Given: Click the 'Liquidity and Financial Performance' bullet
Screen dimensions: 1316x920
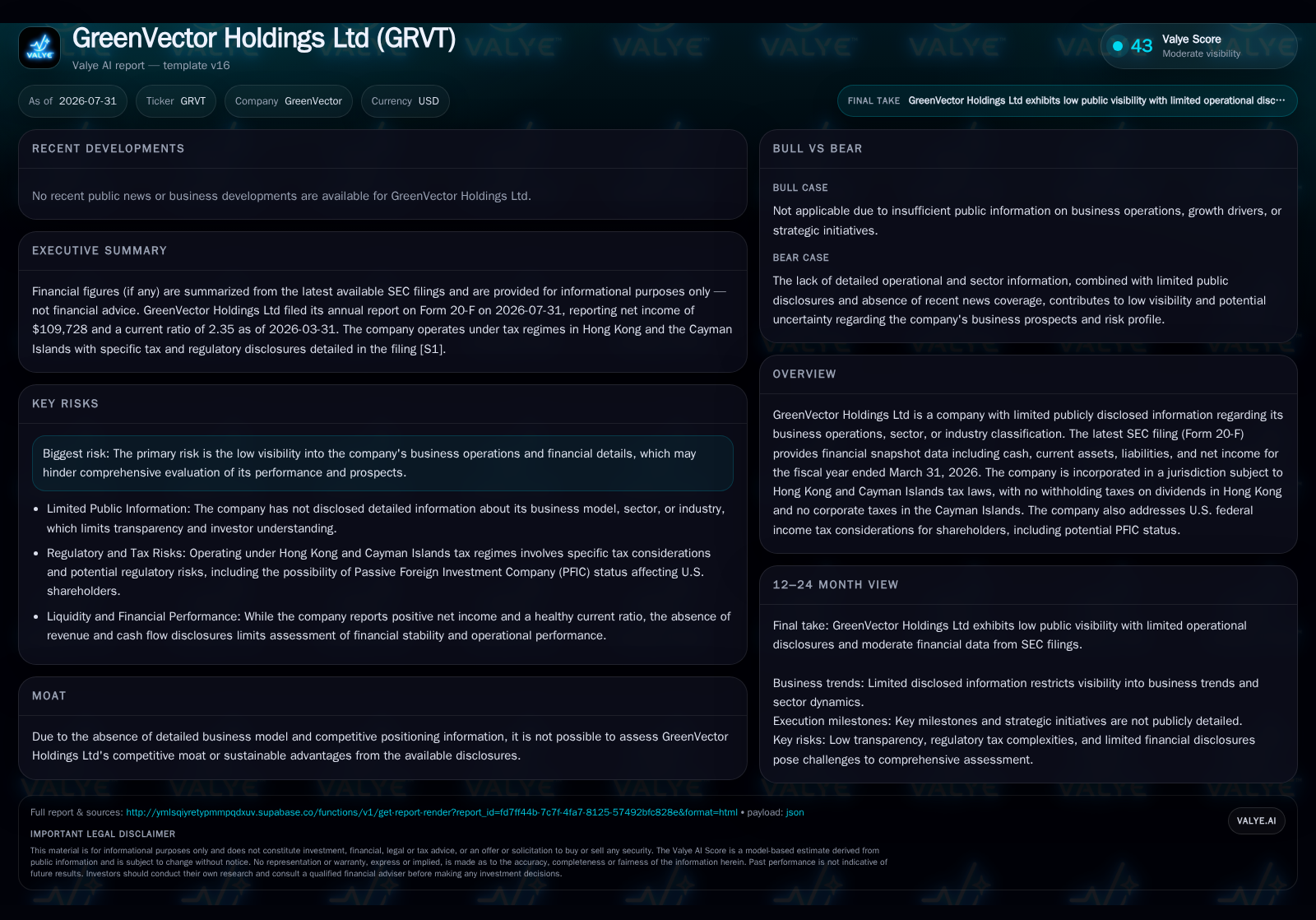Looking at the screenshot, I should tap(388, 626).
